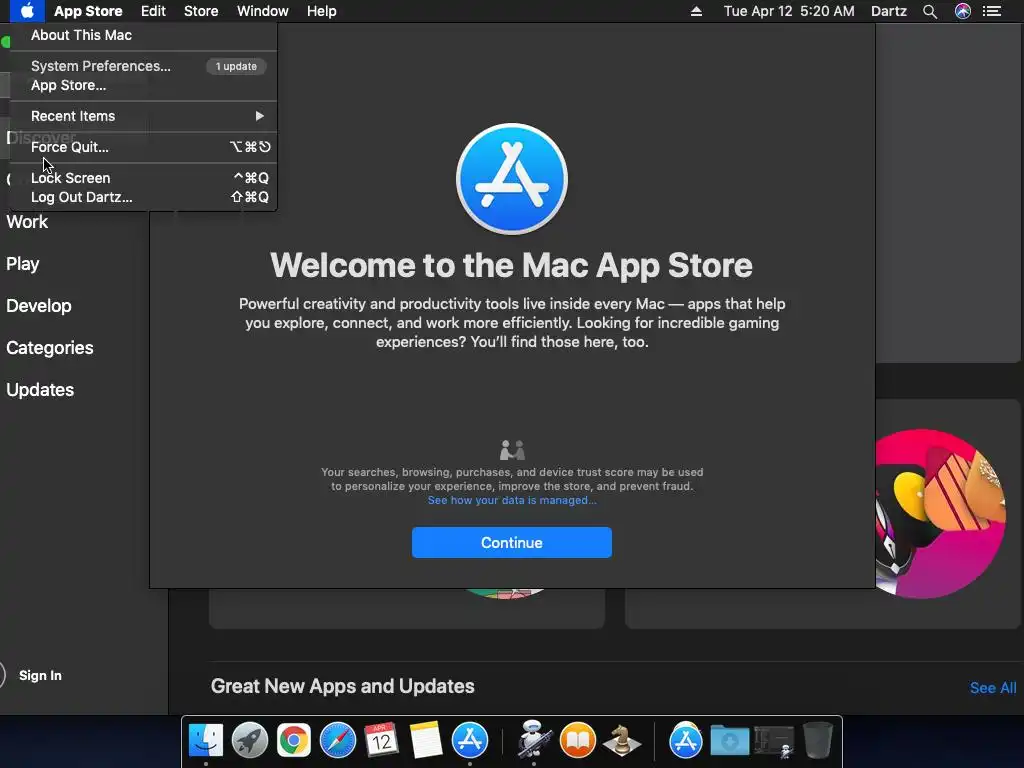
Task: Select Play in the sidebar
Action: coord(23,264)
